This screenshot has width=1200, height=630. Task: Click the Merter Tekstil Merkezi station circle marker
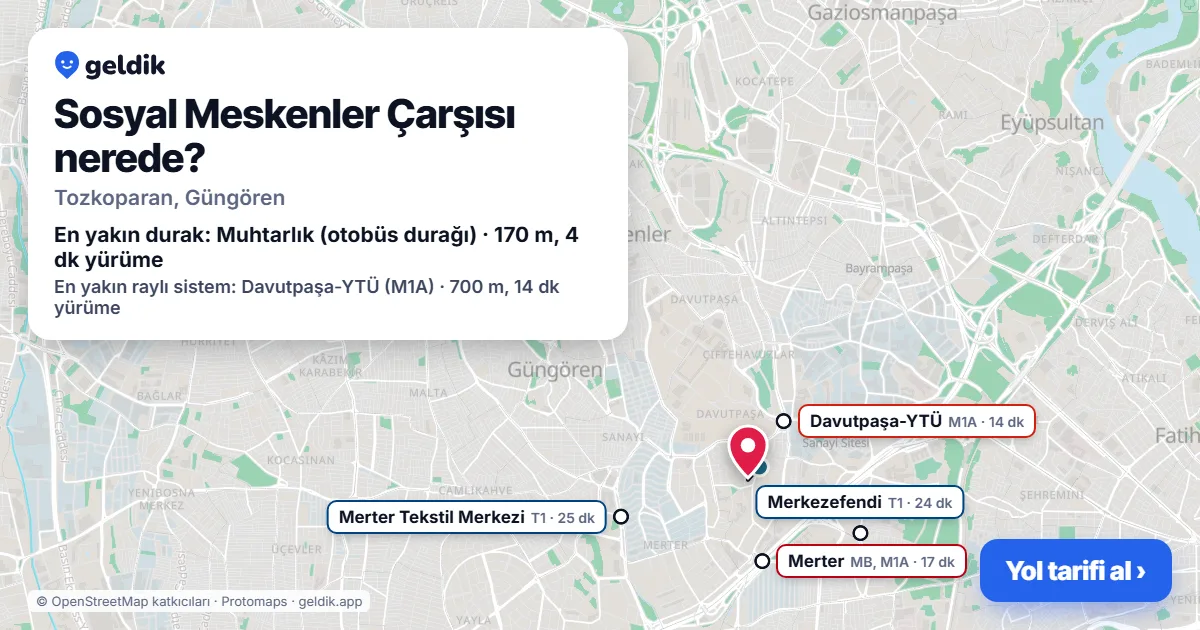[x=621, y=517]
